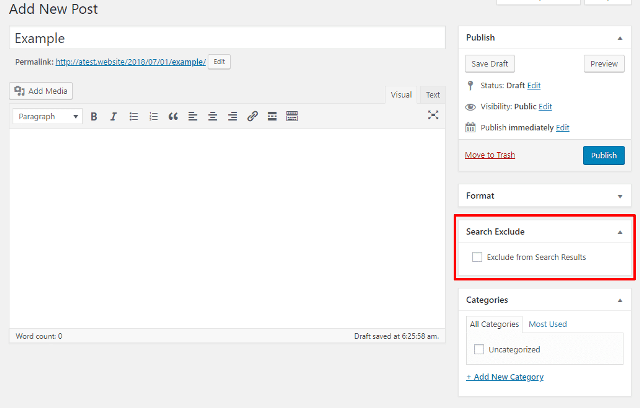Image resolution: width=640 pixels, height=408 pixels.
Task: Toggle bold formatting in editor toolbar
Action: coord(94,116)
